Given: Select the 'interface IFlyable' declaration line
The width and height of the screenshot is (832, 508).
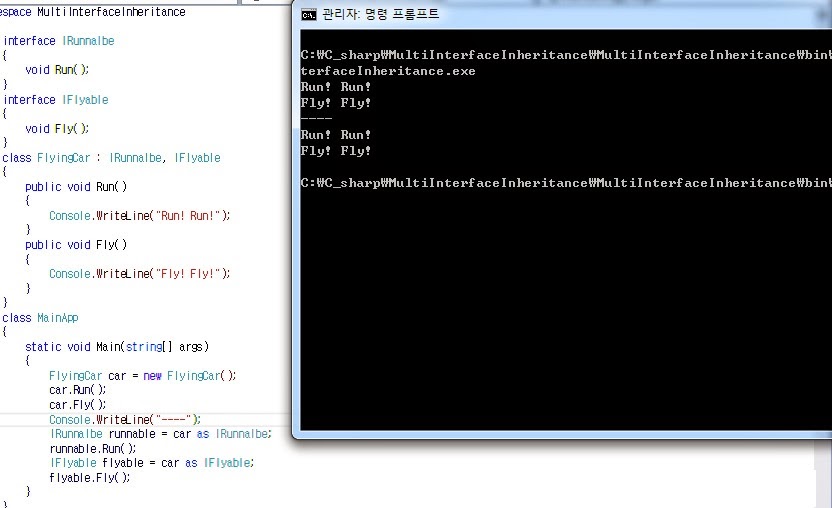Looking at the screenshot, I should pos(56,100).
